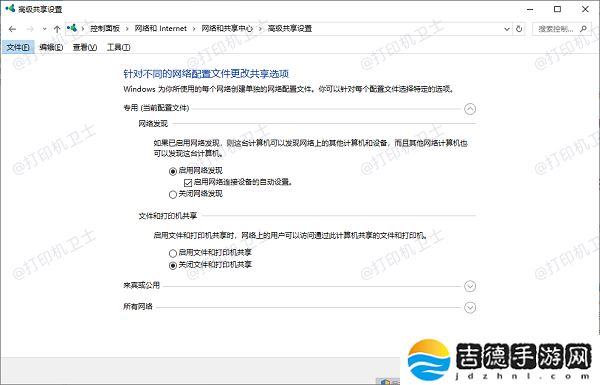600x385 pixels.
Task: Click the title bar window icon
Action: [x=10, y=8]
